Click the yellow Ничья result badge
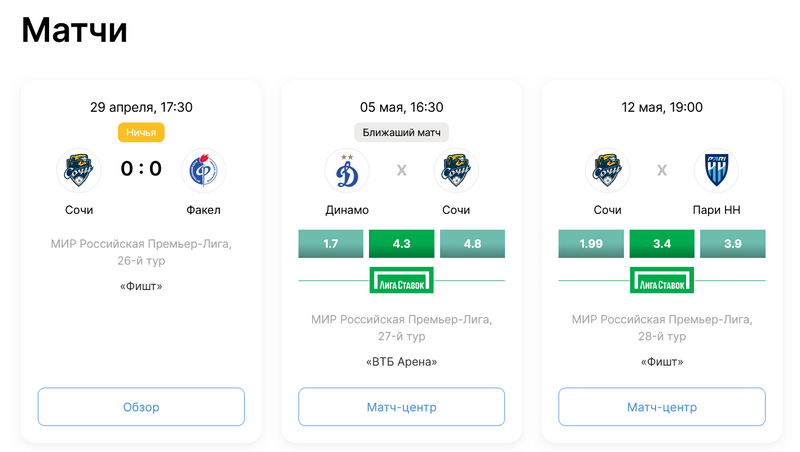Viewport: 800px width, 452px height. click(x=141, y=132)
